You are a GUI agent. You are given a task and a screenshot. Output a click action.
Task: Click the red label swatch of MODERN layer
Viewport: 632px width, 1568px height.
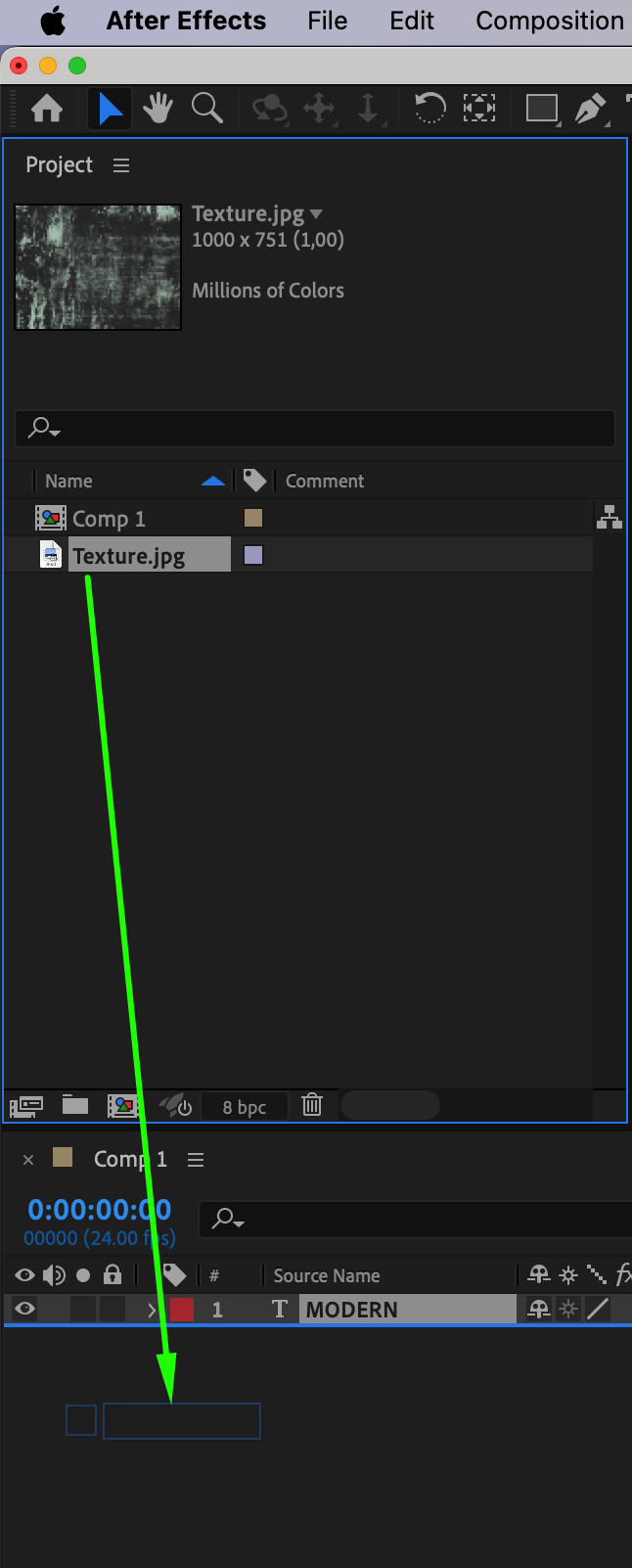(x=182, y=1310)
